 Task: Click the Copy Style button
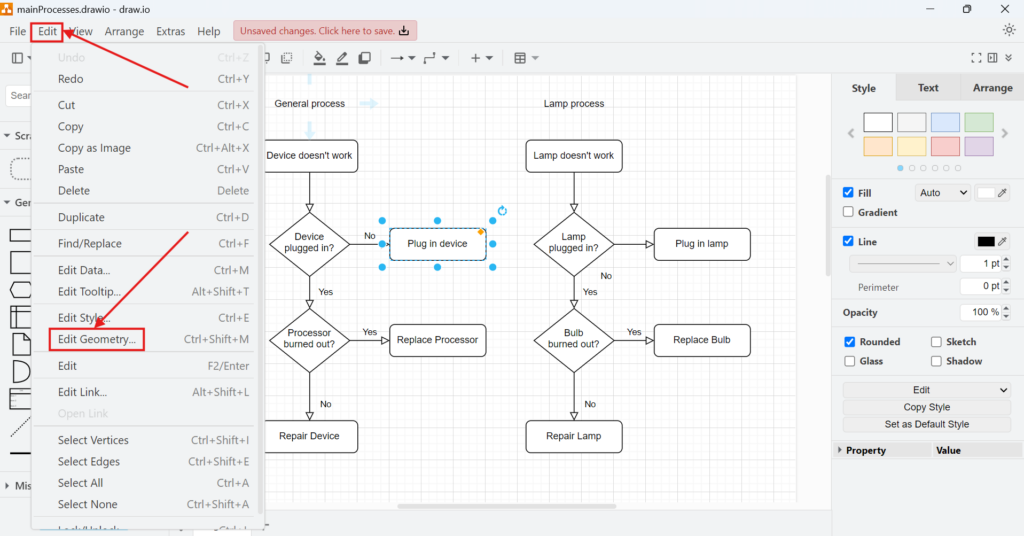click(926, 407)
